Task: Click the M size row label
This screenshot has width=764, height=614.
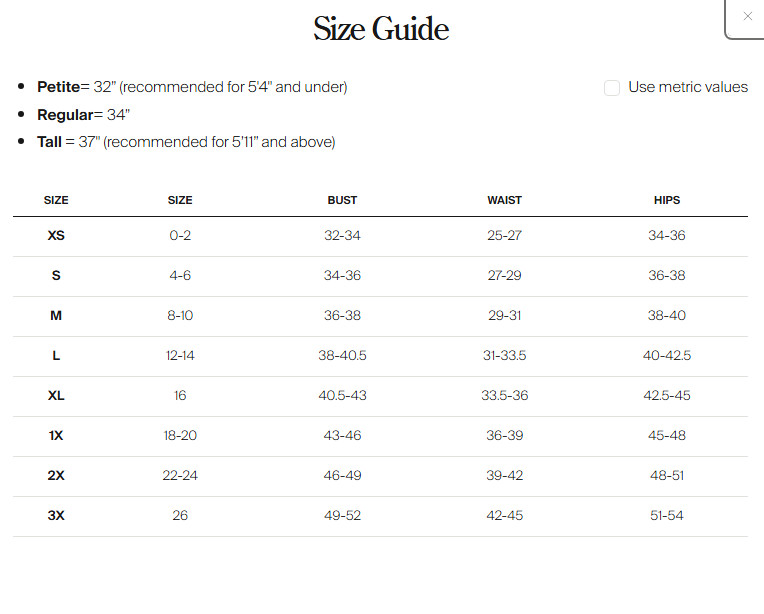Action: click(56, 316)
